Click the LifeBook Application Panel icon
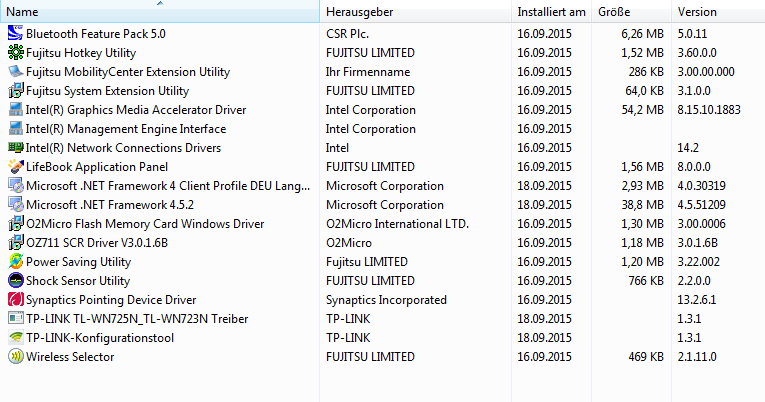The width and height of the screenshot is (765, 402). click(x=16, y=166)
